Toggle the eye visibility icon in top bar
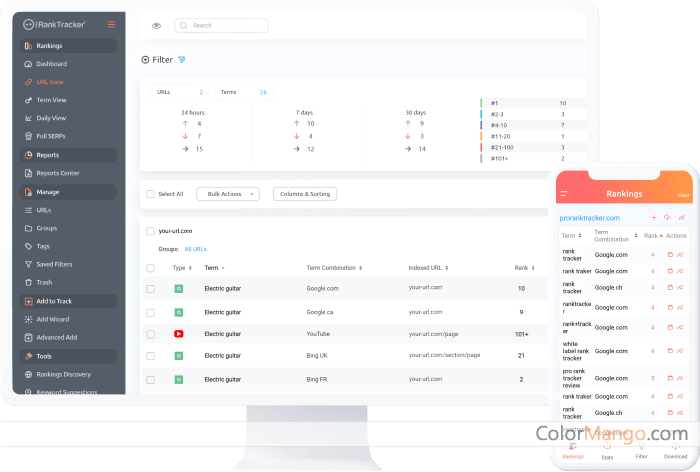 click(x=156, y=26)
